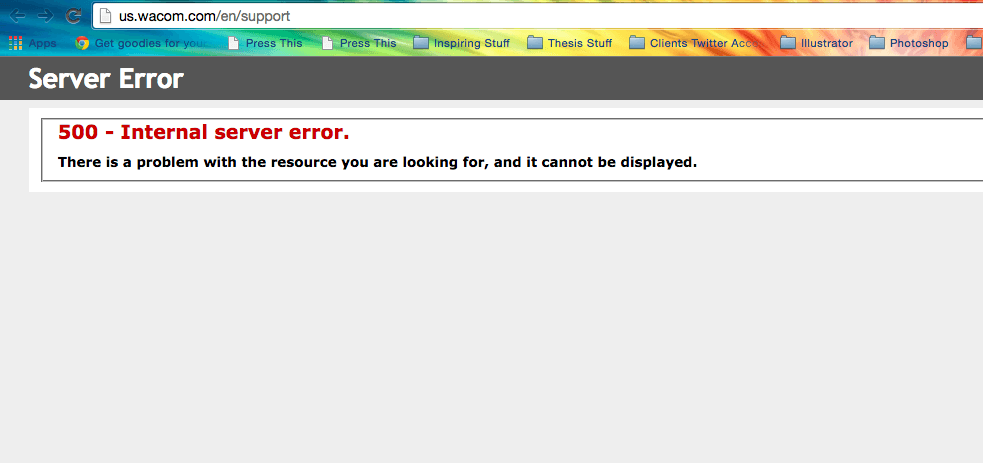Expand the Thesis Stuff bookmark folder
Viewport: 983px width, 463px height.
569,43
